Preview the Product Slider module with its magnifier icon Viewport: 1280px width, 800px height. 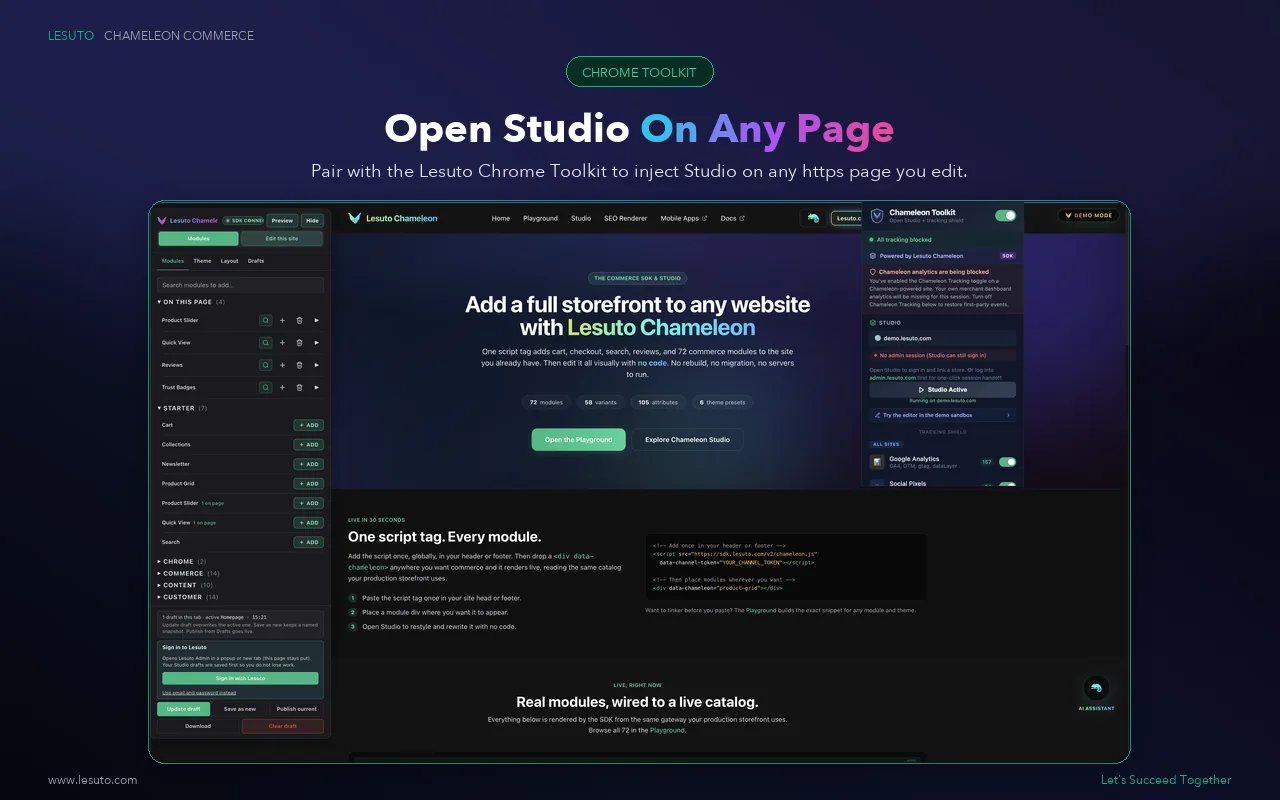[266, 320]
